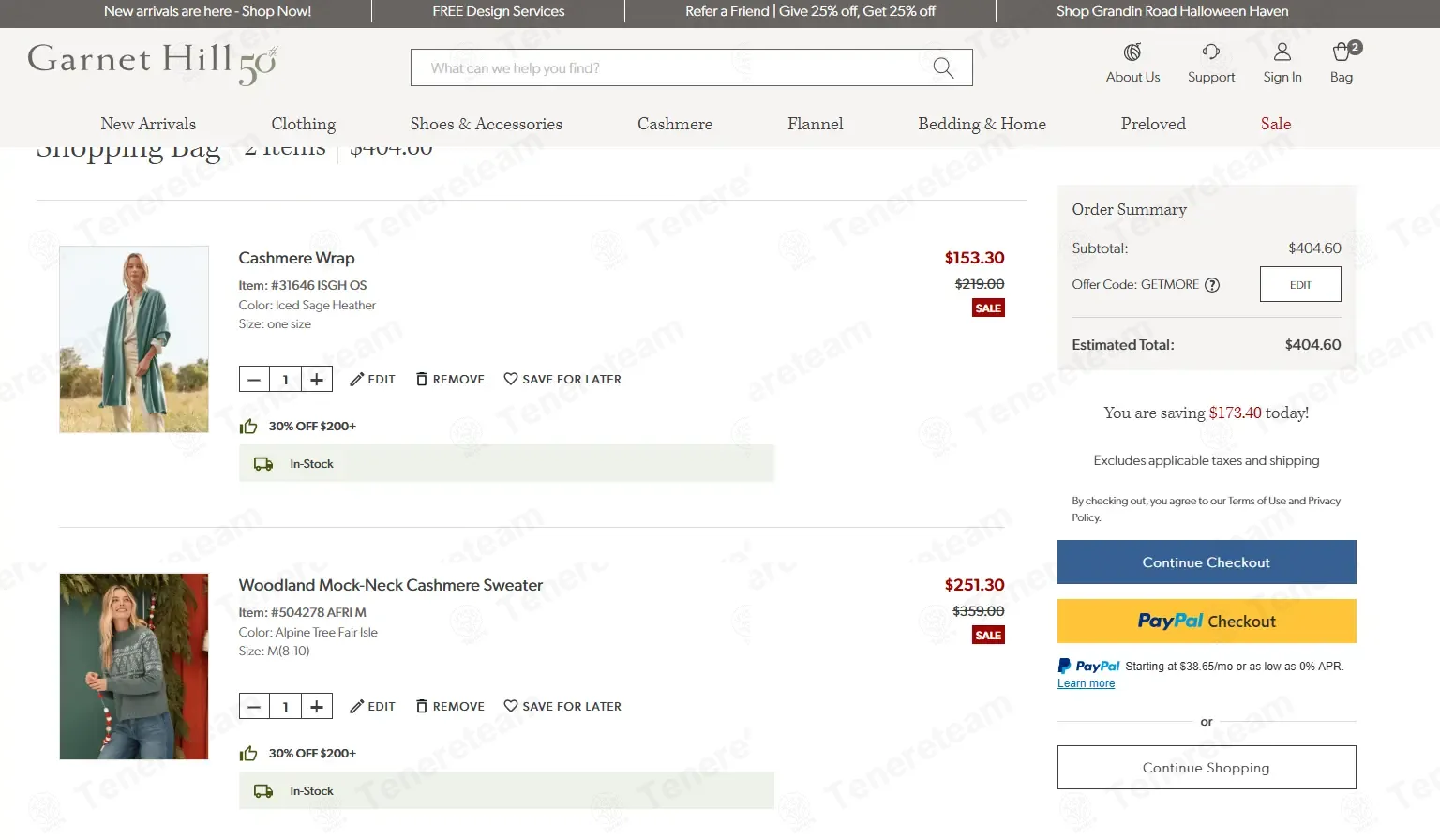Click the search magnifier icon
The height and width of the screenshot is (840, 1440).
[x=943, y=67]
